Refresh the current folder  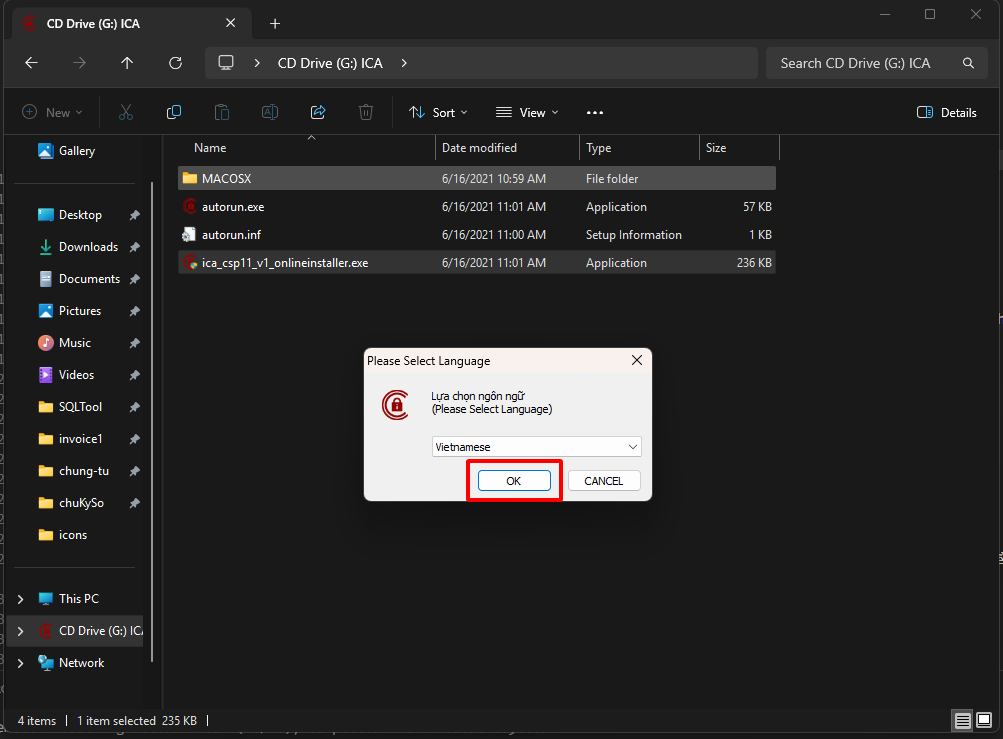pyautogui.click(x=175, y=63)
